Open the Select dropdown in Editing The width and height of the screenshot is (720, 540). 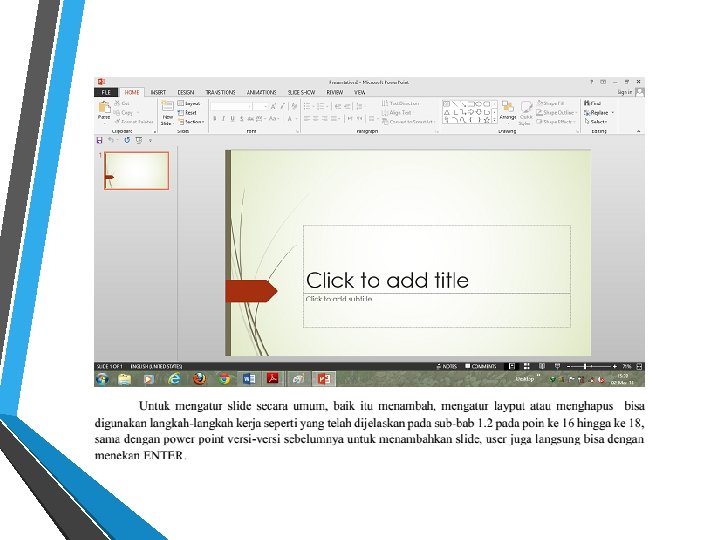[596, 122]
